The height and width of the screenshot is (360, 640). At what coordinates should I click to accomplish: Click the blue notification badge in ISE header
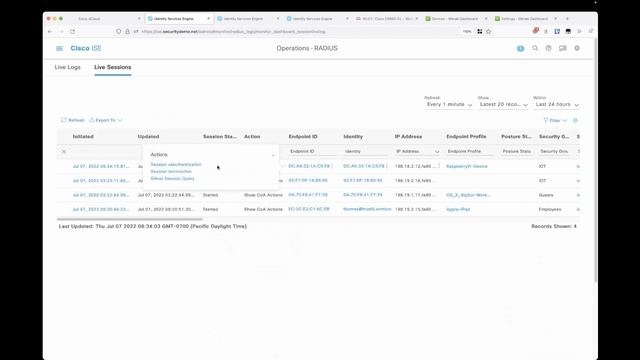pos(520,49)
